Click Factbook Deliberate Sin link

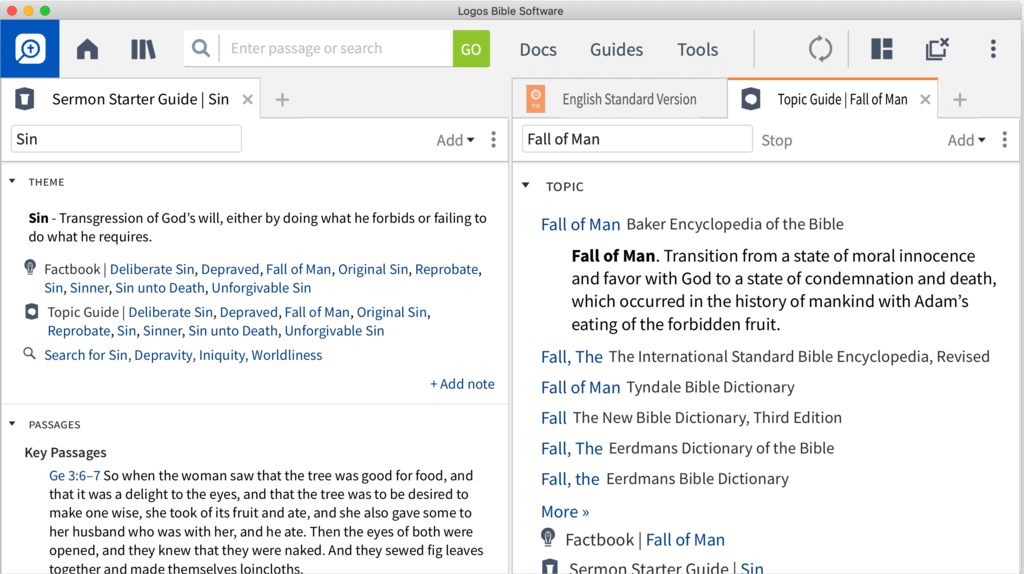click(x=152, y=269)
